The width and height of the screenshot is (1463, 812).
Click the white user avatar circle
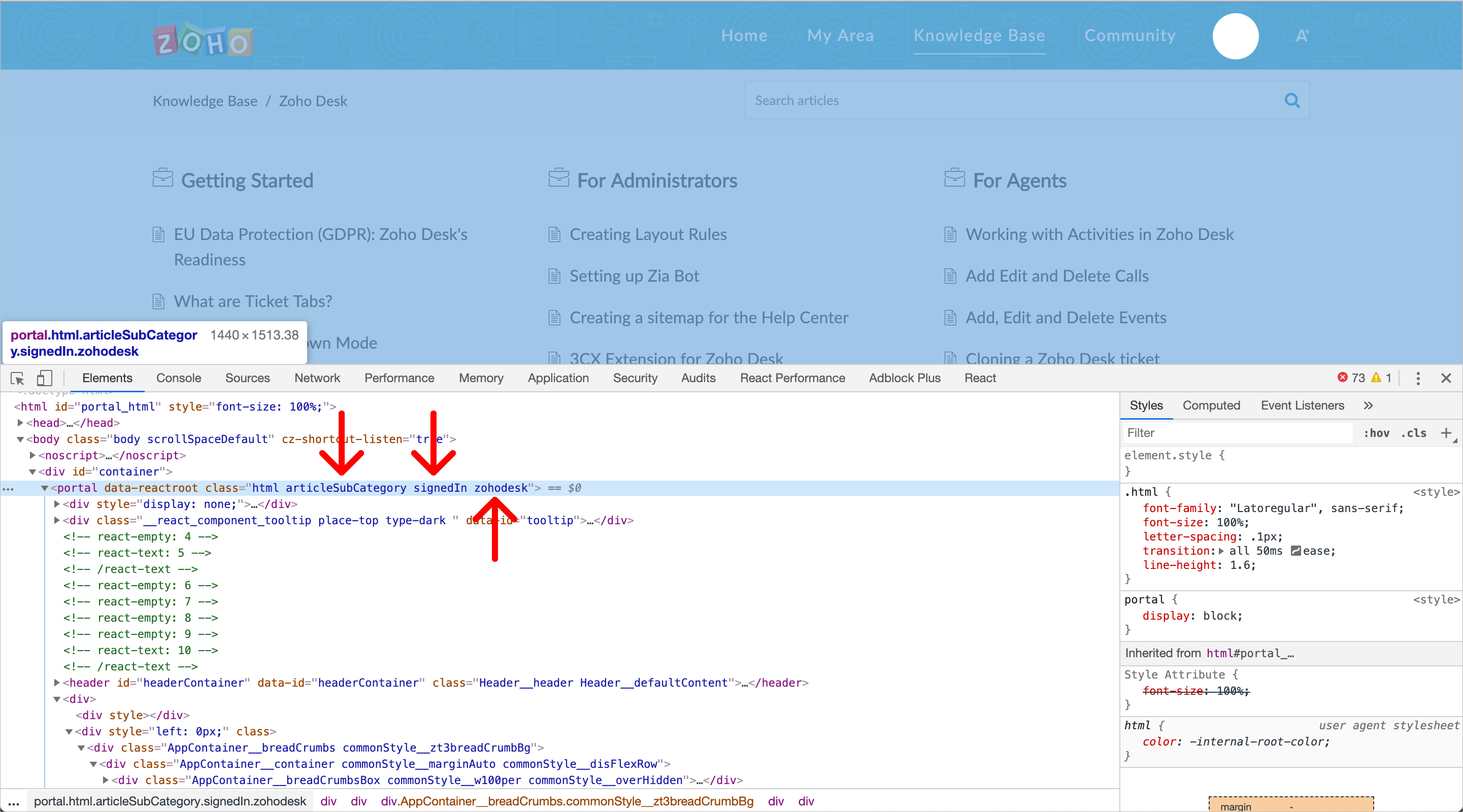pos(1235,36)
